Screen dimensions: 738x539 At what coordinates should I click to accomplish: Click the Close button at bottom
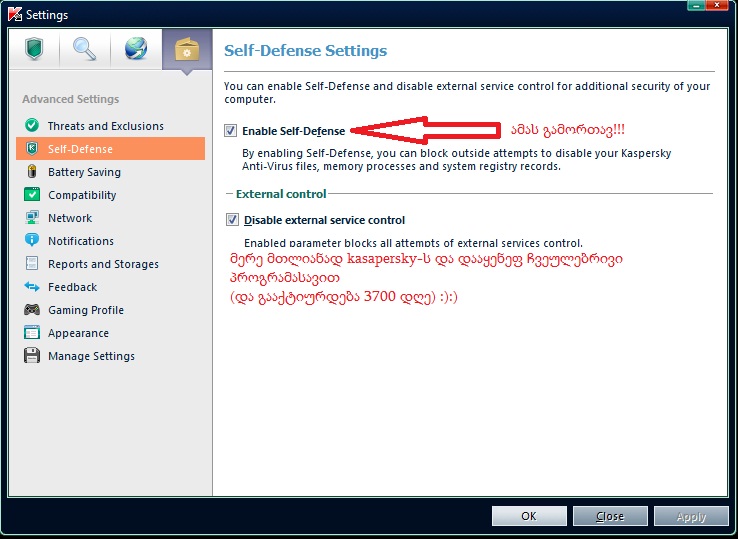(x=610, y=516)
